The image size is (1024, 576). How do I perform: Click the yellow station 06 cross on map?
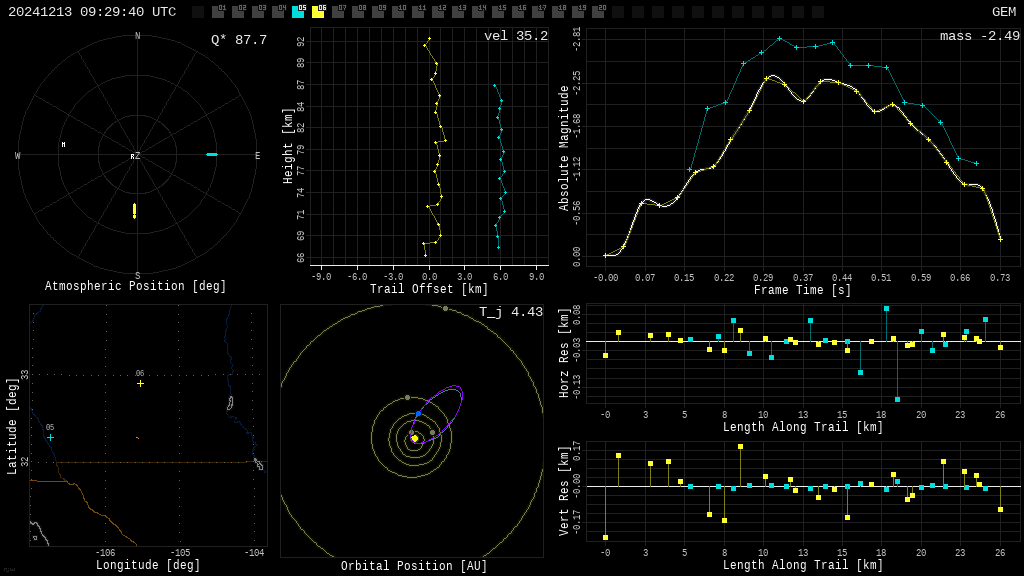[x=140, y=383]
